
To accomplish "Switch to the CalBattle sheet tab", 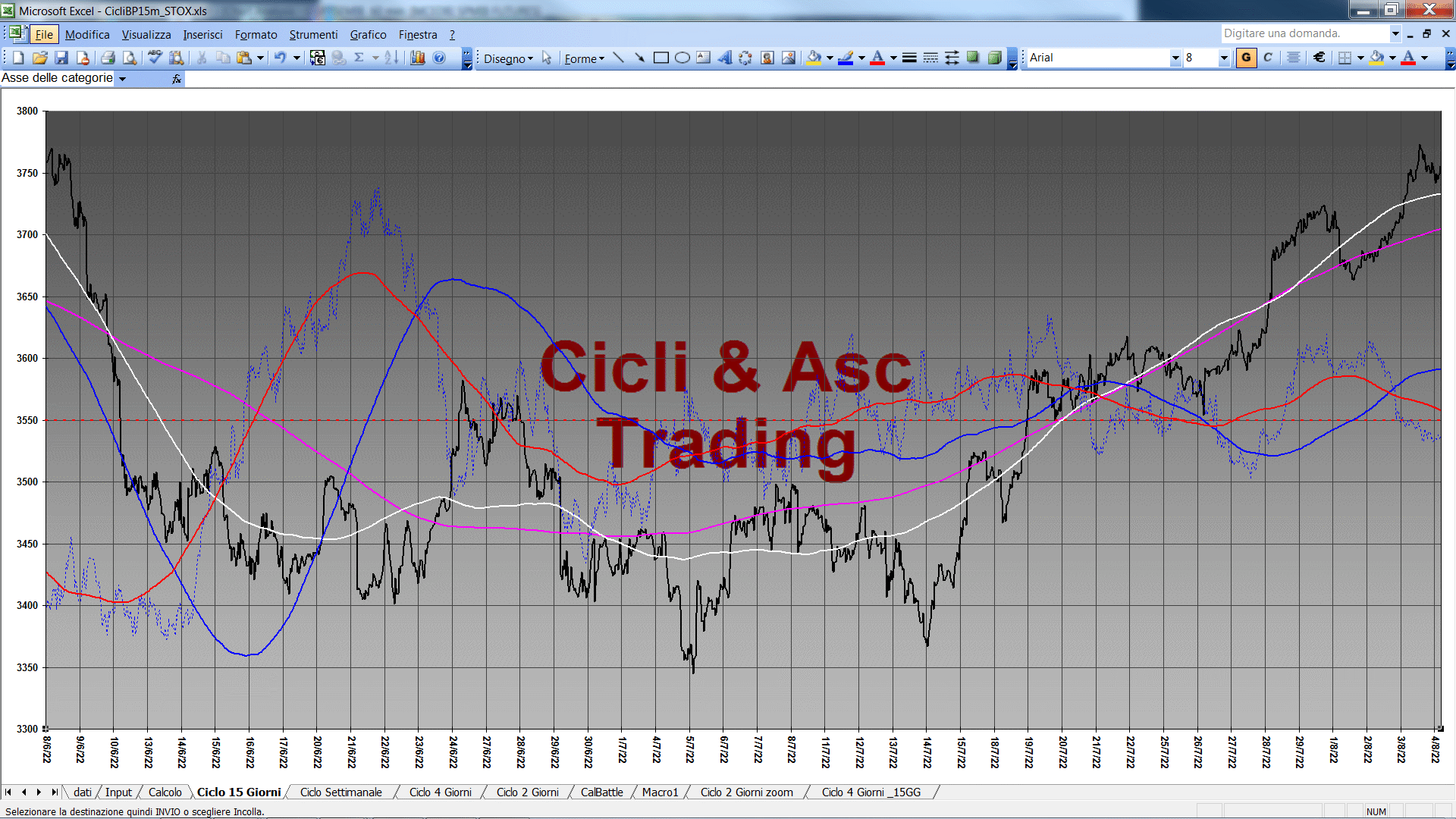I will click(x=601, y=792).
